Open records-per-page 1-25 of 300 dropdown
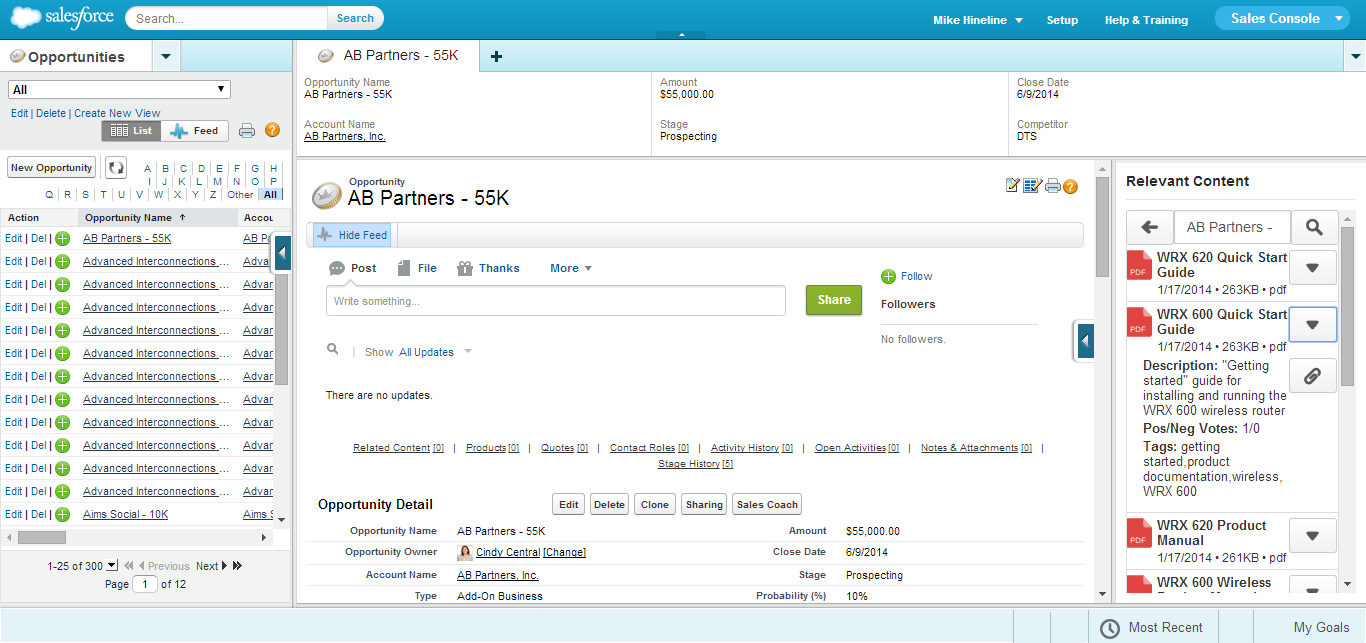 112,566
